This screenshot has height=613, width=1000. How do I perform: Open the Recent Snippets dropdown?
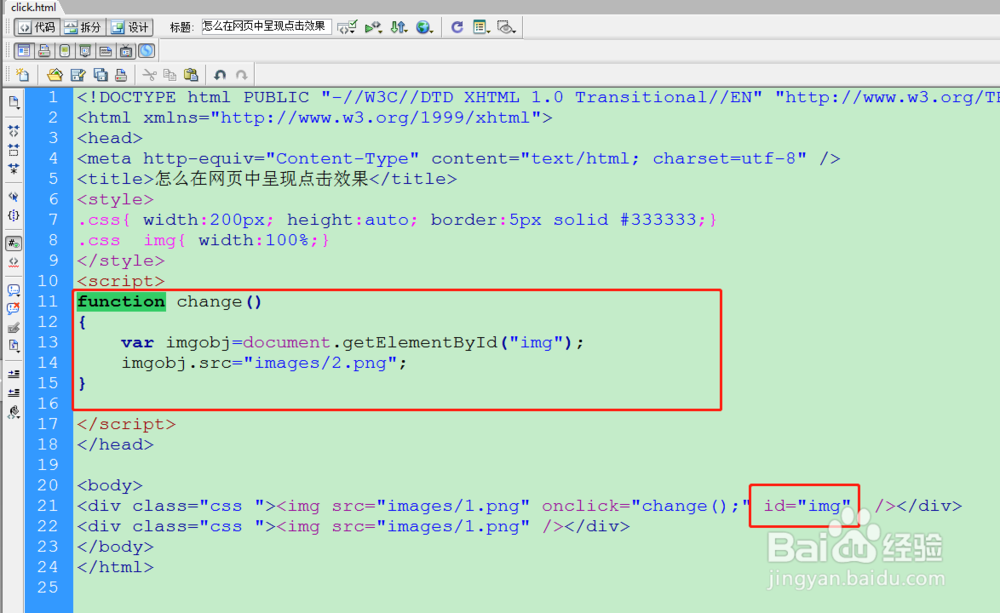(x=13, y=346)
